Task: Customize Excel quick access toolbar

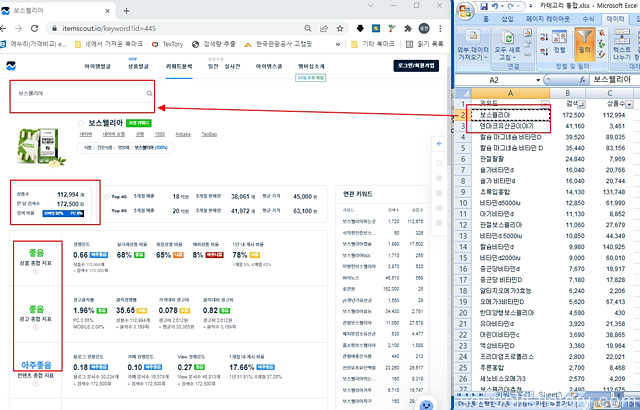Action: coord(531,6)
